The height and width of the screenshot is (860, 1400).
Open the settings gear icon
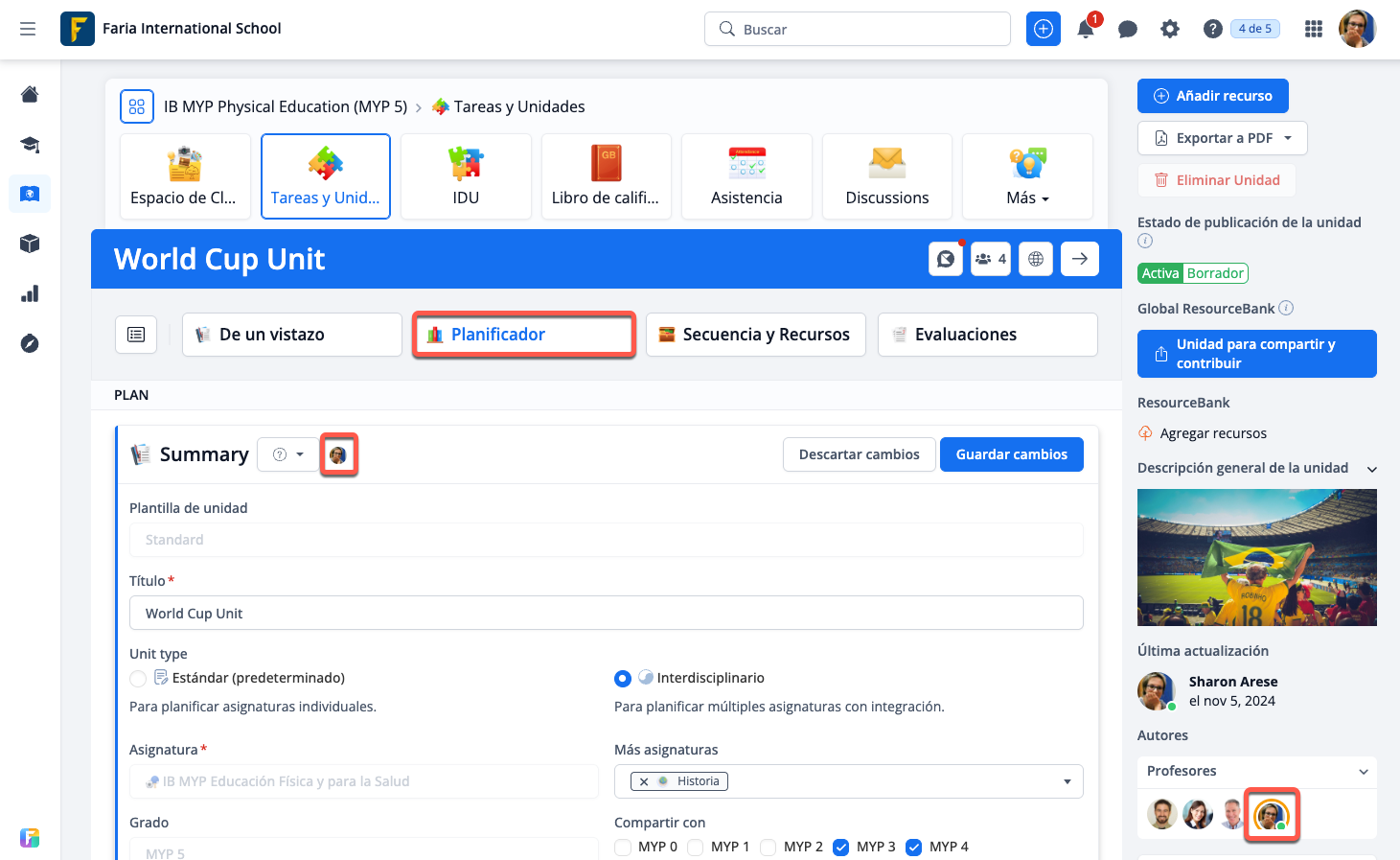pos(1170,29)
